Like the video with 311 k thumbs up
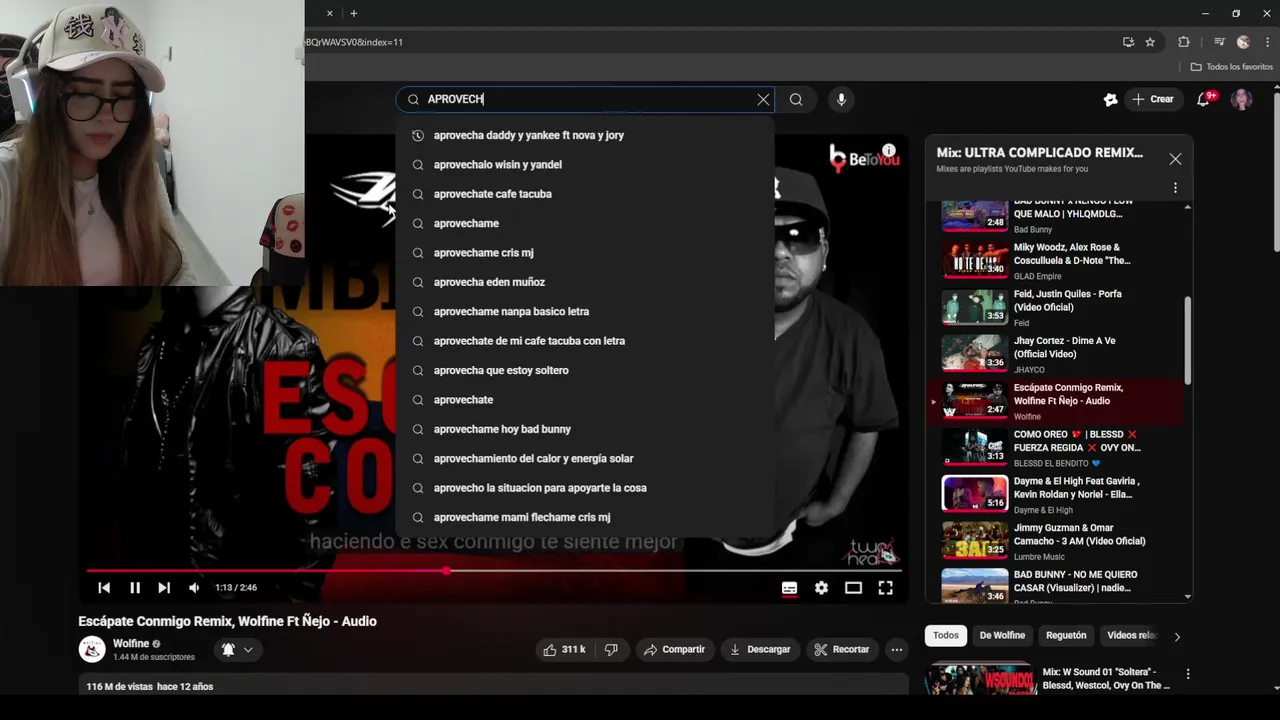This screenshot has height=720, width=1280. [x=564, y=650]
